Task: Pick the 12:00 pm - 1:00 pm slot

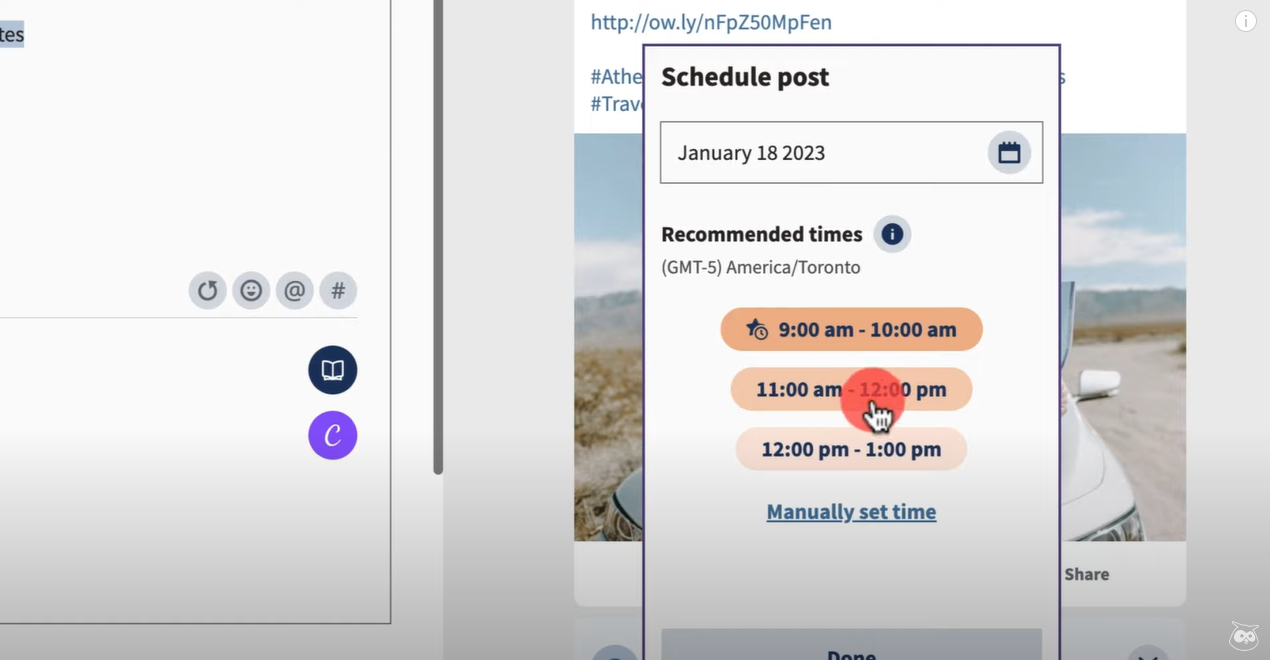Action: 851,449
